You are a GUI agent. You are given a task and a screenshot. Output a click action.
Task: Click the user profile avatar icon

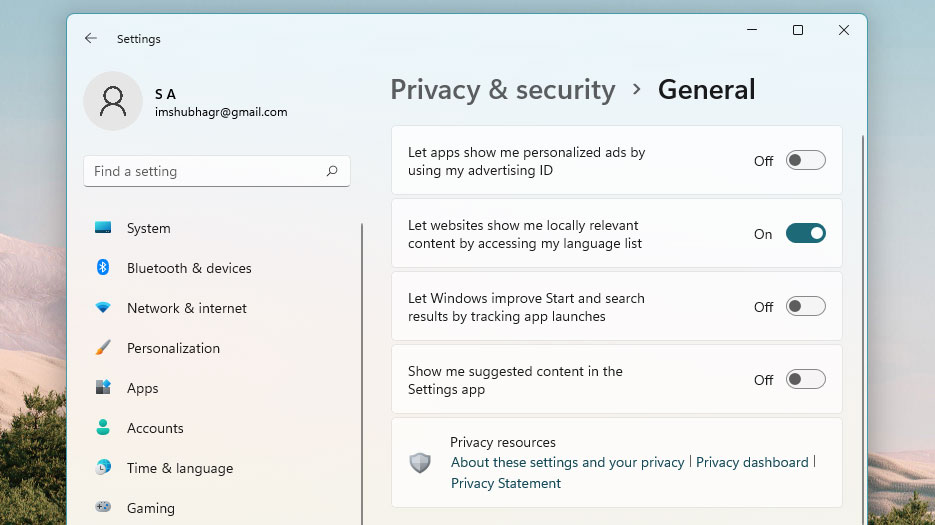tap(113, 101)
